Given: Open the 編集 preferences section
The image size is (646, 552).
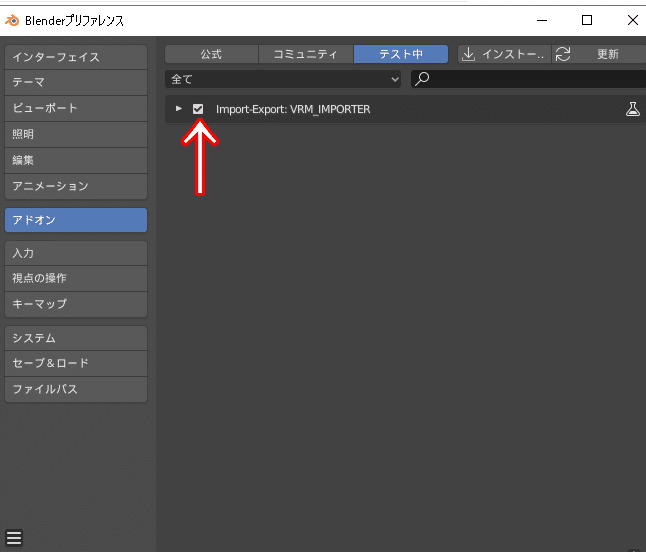Looking at the screenshot, I should 76,160.
